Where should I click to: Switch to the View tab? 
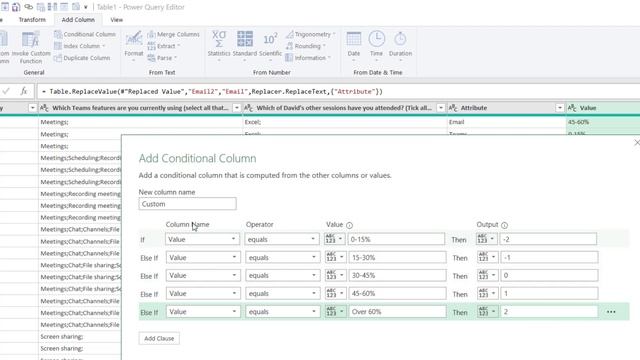click(x=116, y=20)
